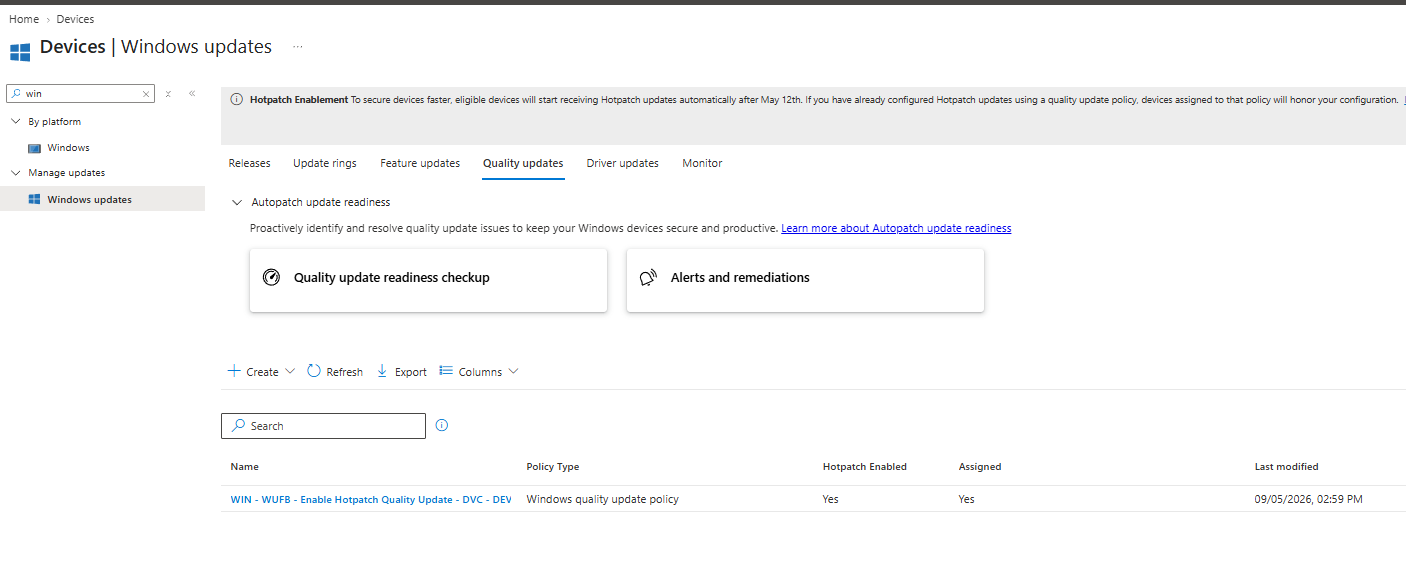Click the Hotpatch Enablement bold heading text
Screen dimensions: 1406x587
[299, 100]
